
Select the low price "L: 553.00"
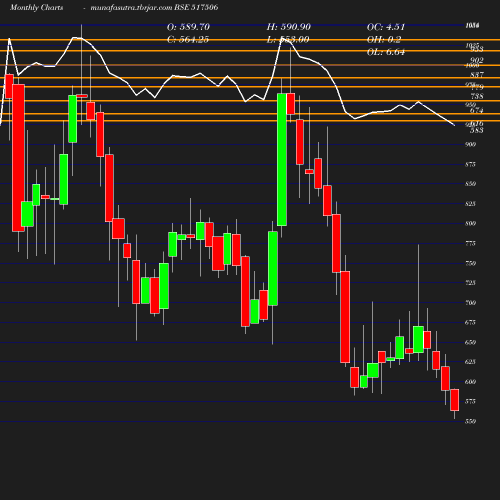(288, 40)
